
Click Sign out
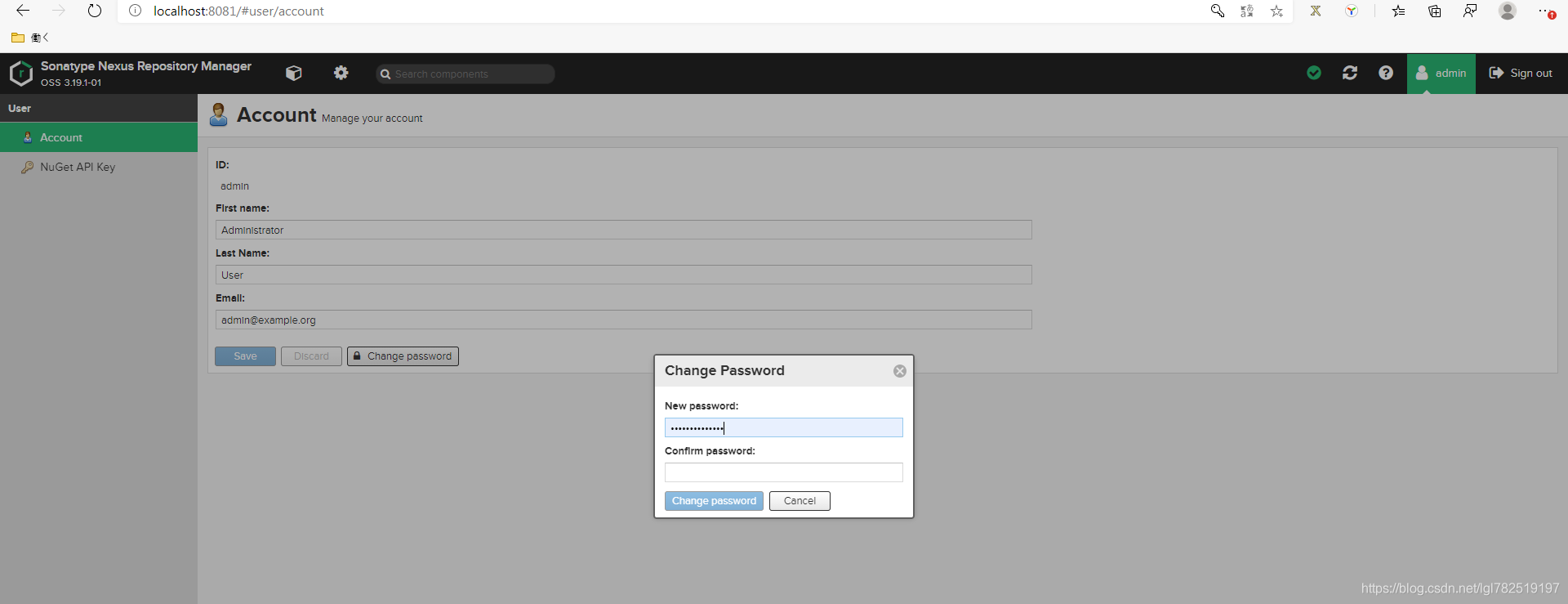[1521, 73]
